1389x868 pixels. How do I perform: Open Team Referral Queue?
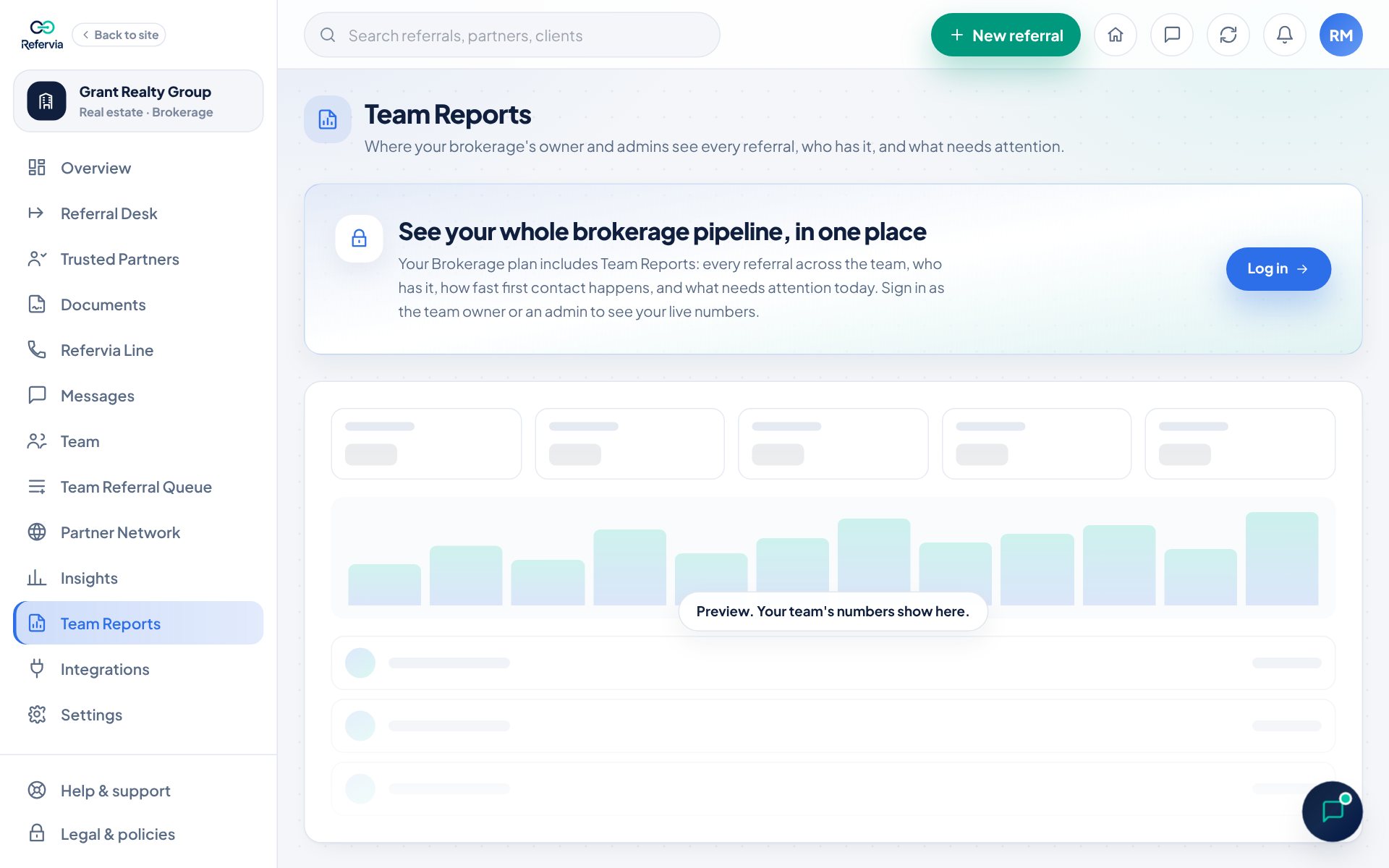click(x=138, y=487)
